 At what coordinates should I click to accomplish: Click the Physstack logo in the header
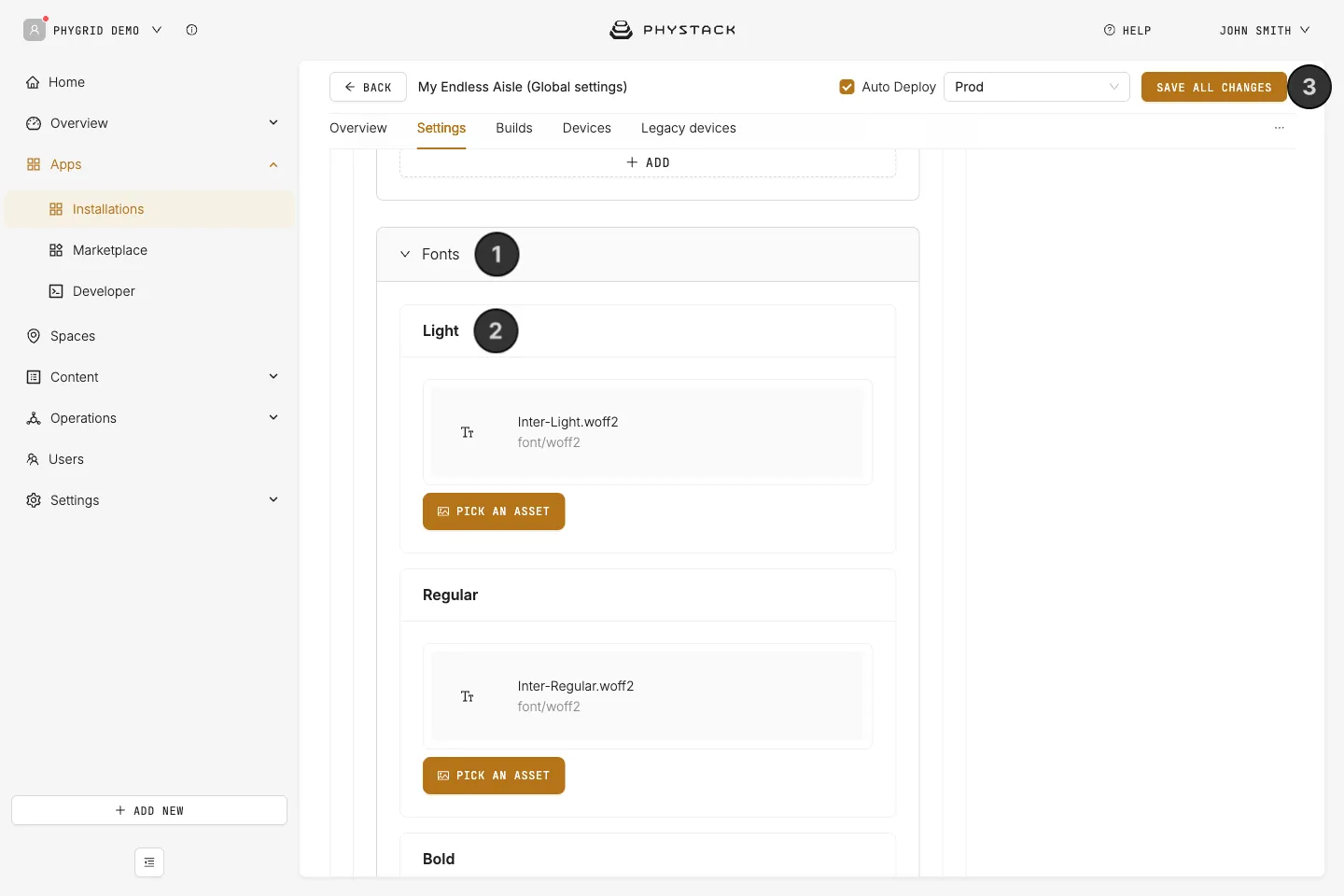pos(672,30)
